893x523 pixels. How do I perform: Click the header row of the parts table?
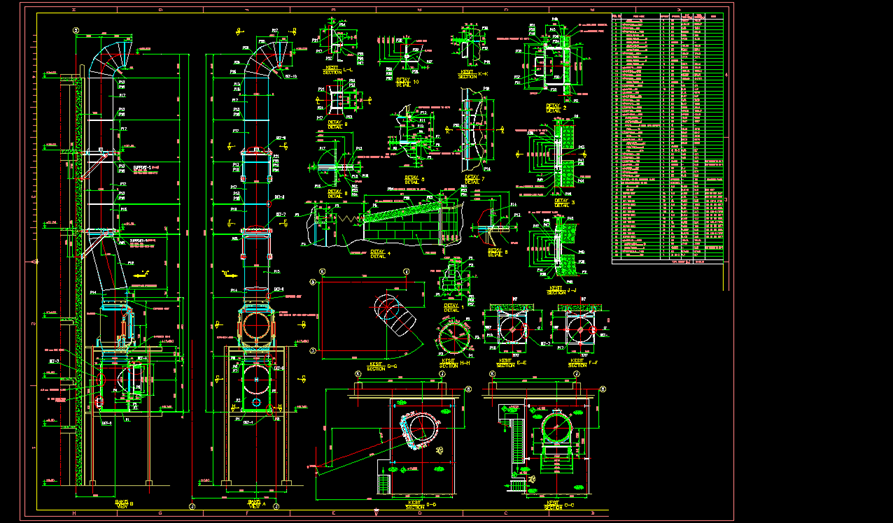668,17
